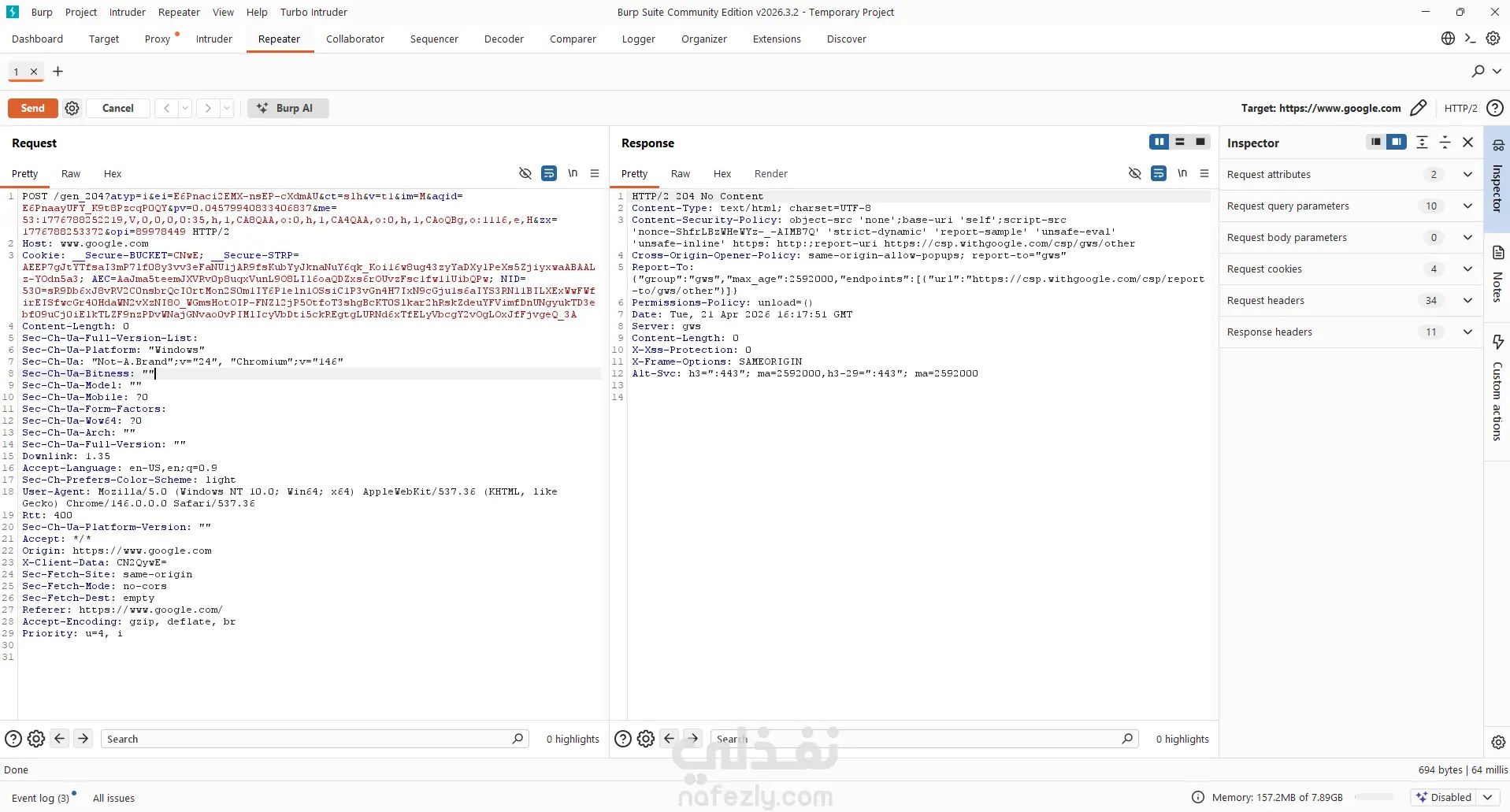
Task: Expand Response headers section
Action: click(x=1351, y=332)
